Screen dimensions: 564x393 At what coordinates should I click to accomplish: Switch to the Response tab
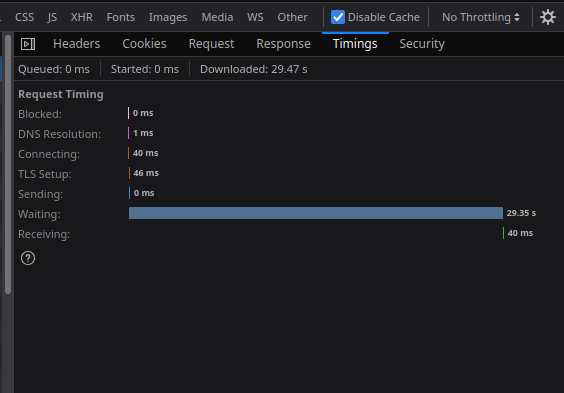coord(283,44)
